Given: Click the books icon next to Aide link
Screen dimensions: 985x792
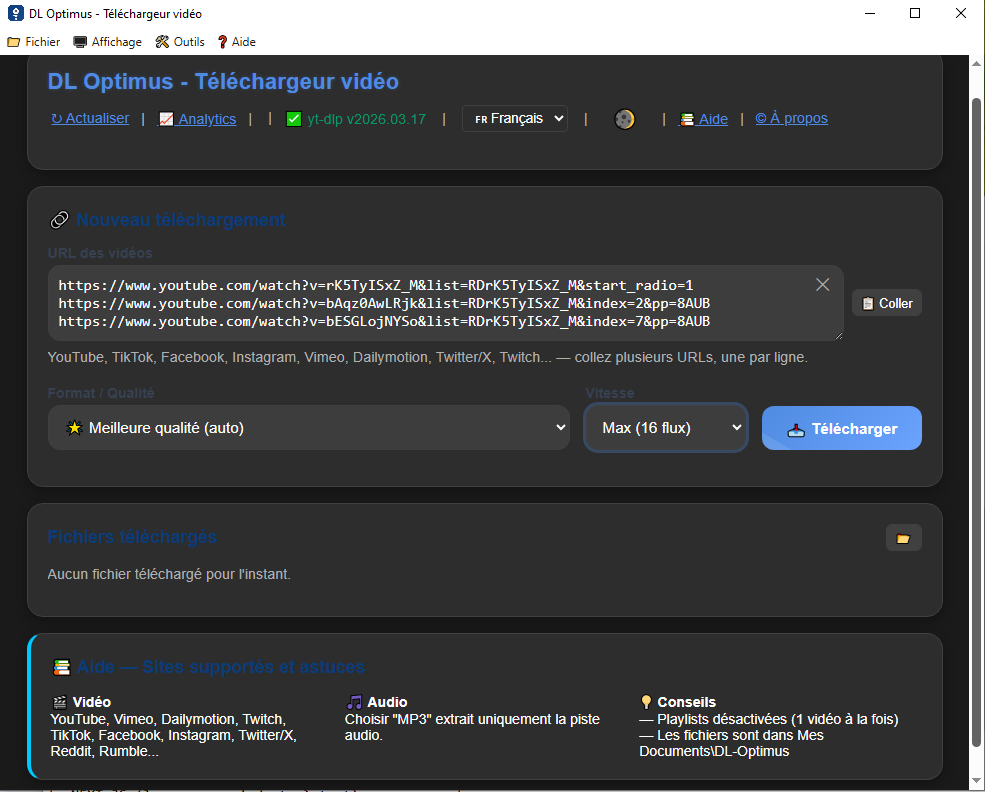Looking at the screenshot, I should [687, 119].
